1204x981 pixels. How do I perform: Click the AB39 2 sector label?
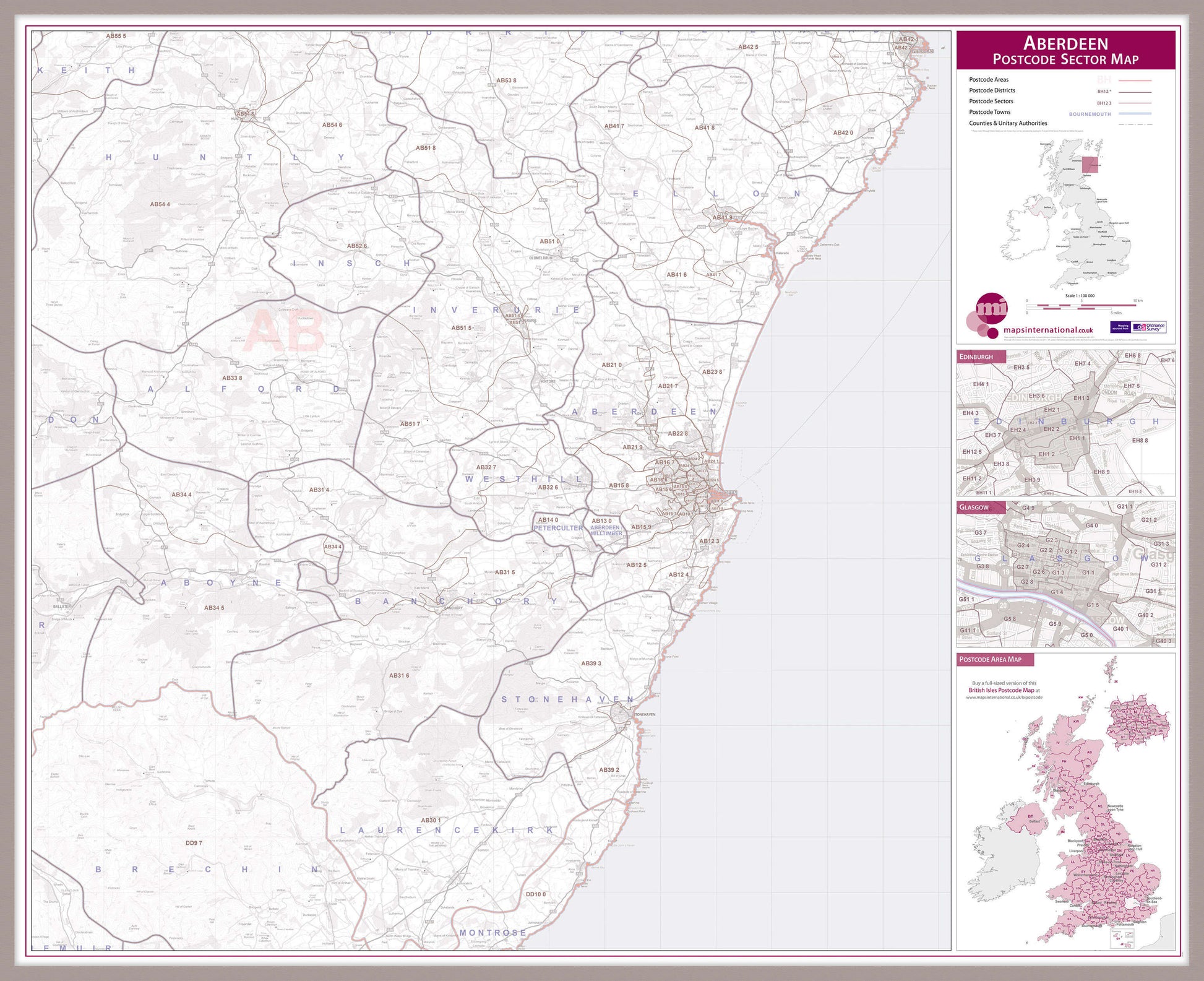(x=609, y=770)
